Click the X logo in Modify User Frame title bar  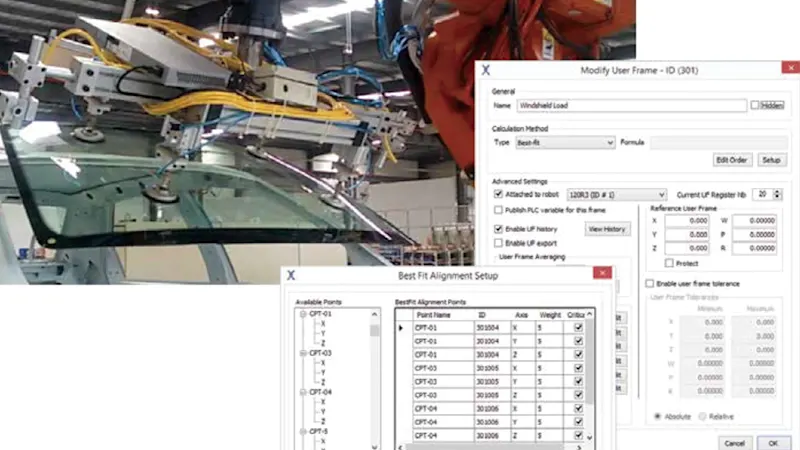(486, 70)
